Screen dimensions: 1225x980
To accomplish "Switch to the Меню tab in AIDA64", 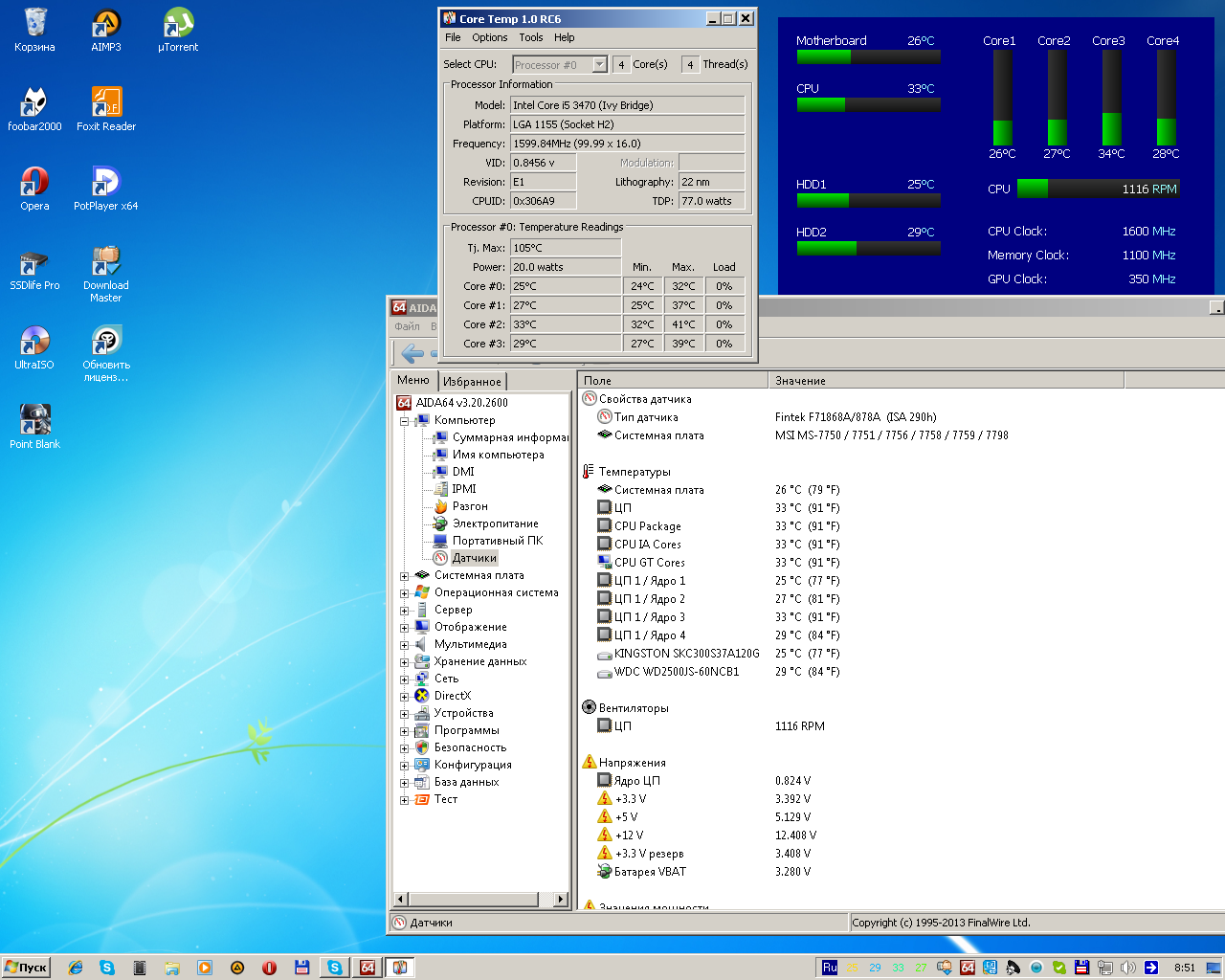I will tap(413, 380).
